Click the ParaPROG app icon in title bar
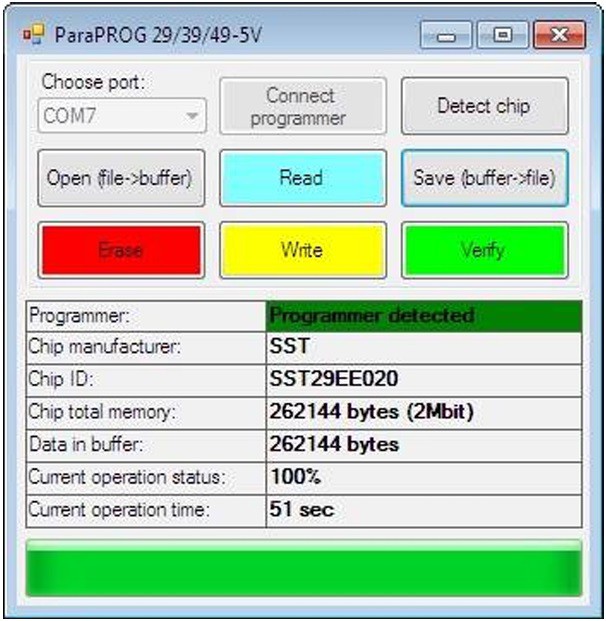 point(33,35)
